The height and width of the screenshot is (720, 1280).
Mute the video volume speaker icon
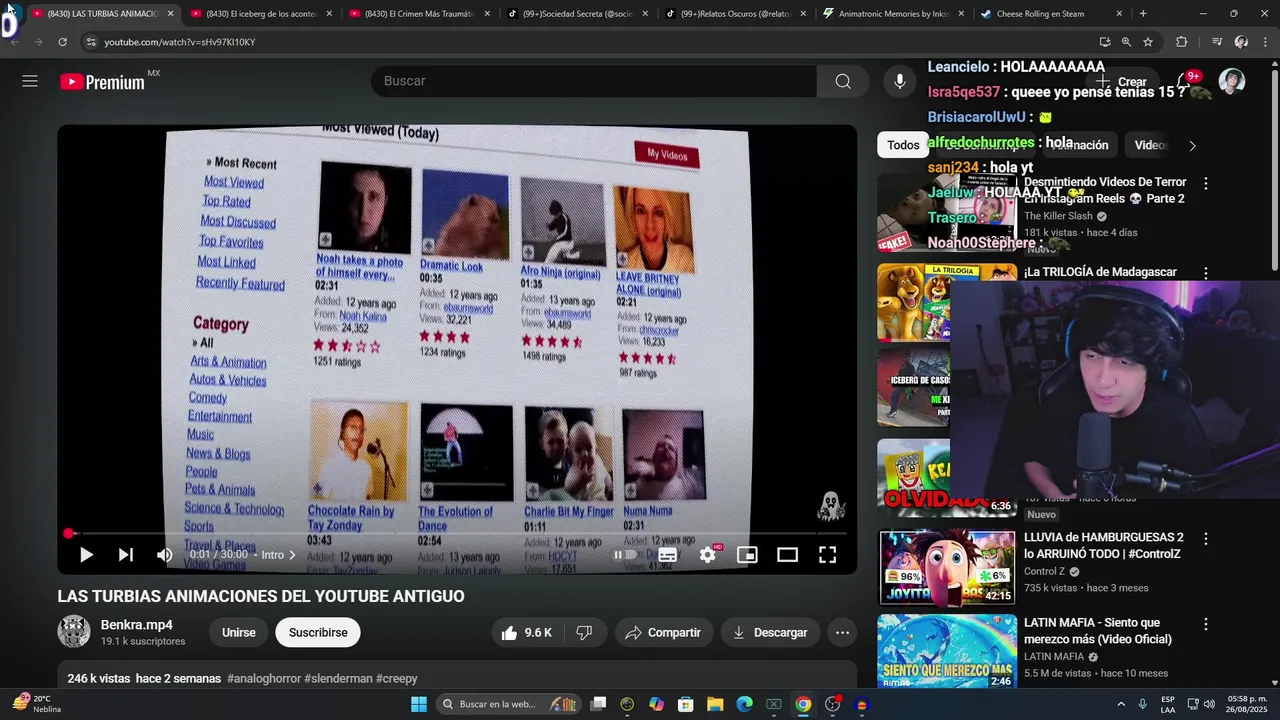click(165, 555)
